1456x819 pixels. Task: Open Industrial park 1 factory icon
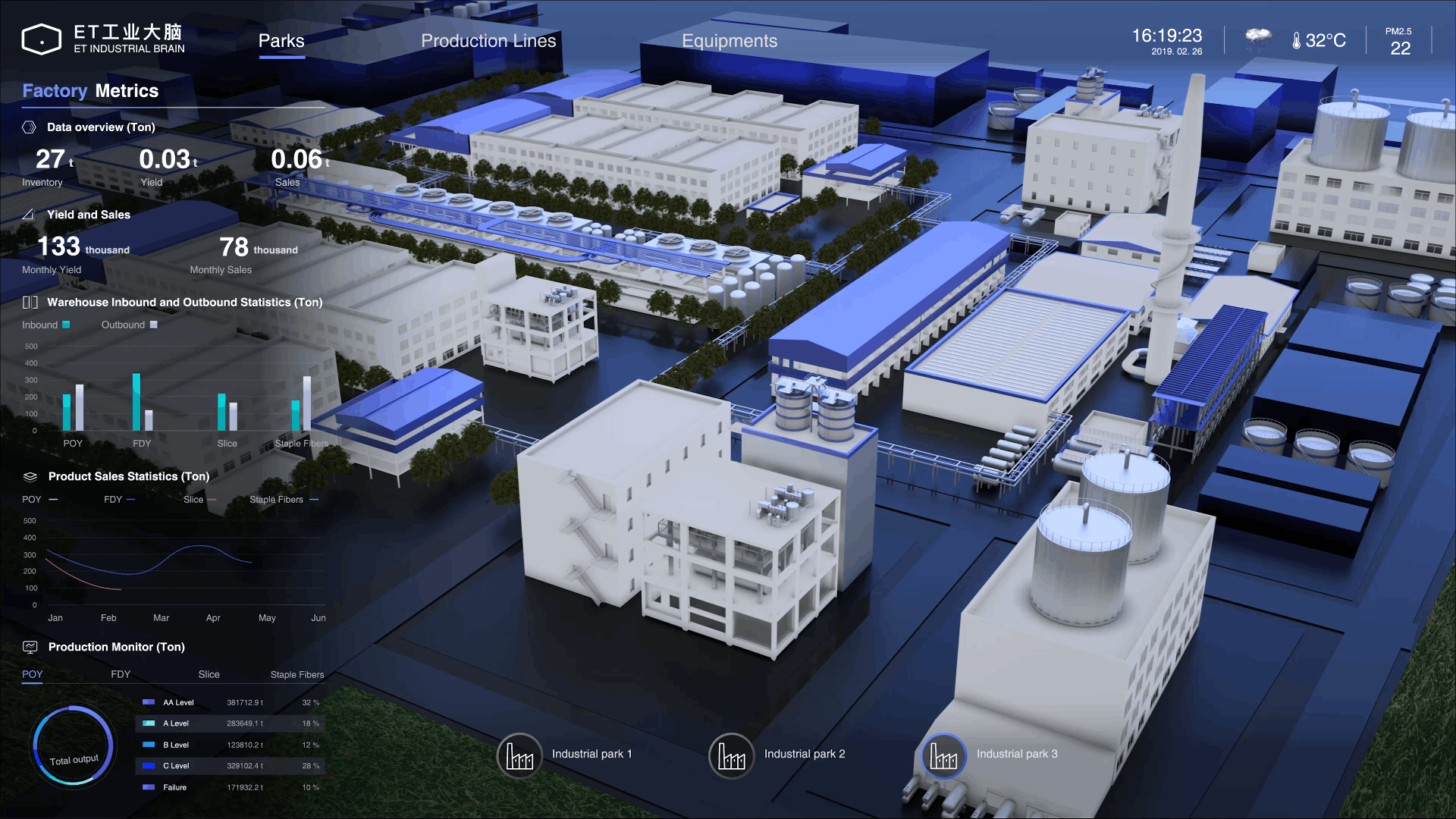[x=519, y=755]
